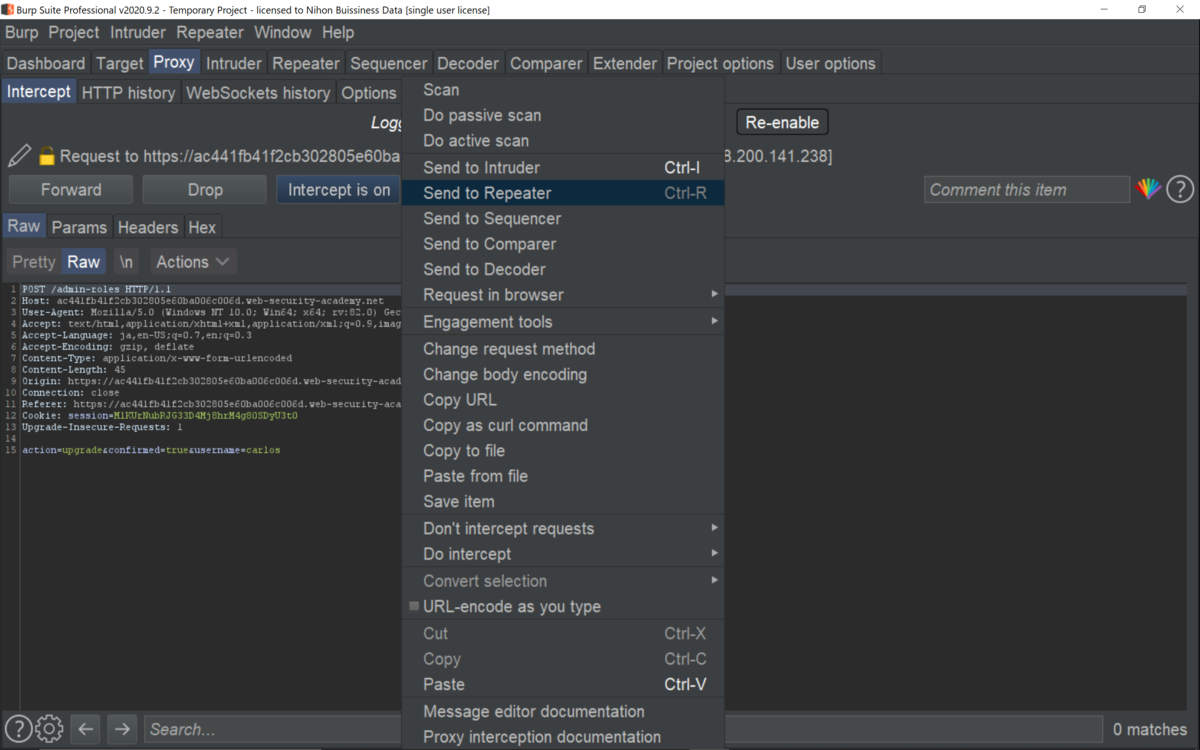Toggle the Intercept is on button
Image resolution: width=1200 pixels, height=750 pixels.
coord(339,190)
